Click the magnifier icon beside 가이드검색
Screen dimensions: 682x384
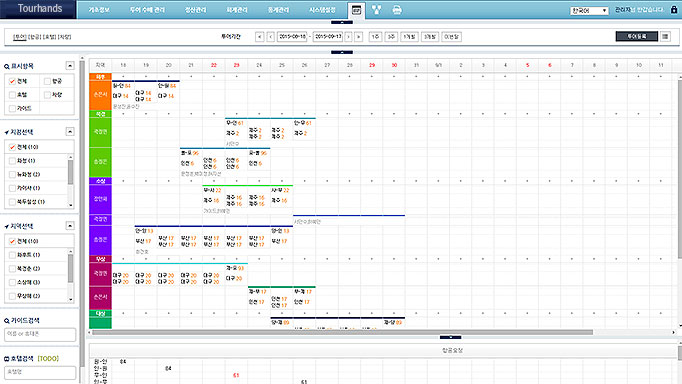(x=7, y=321)
